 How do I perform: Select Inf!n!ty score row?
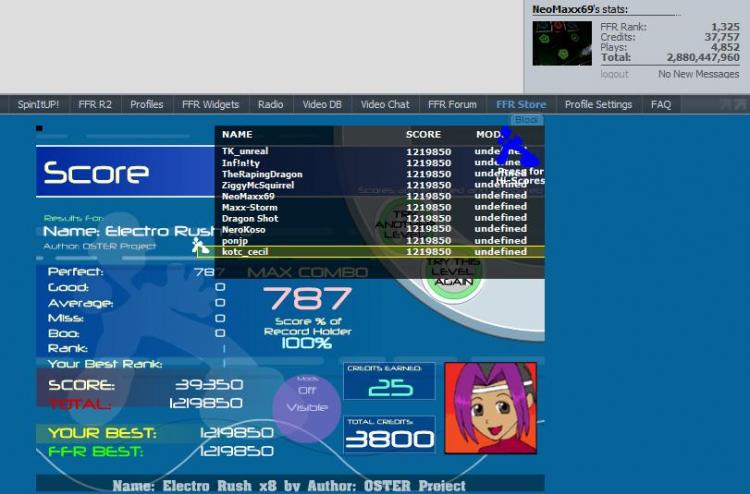click(379, 163)
